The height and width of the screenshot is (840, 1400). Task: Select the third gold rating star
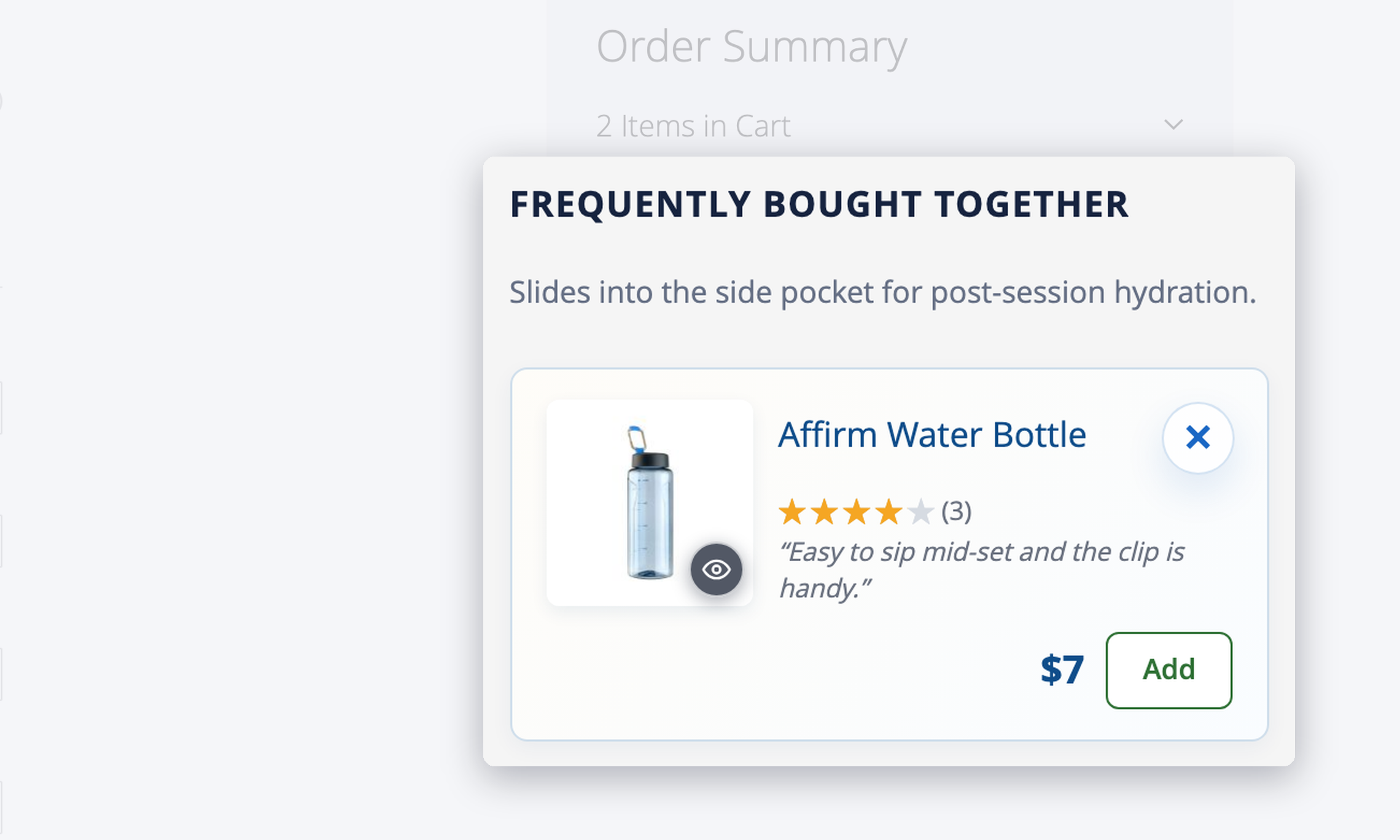[856, 511]
